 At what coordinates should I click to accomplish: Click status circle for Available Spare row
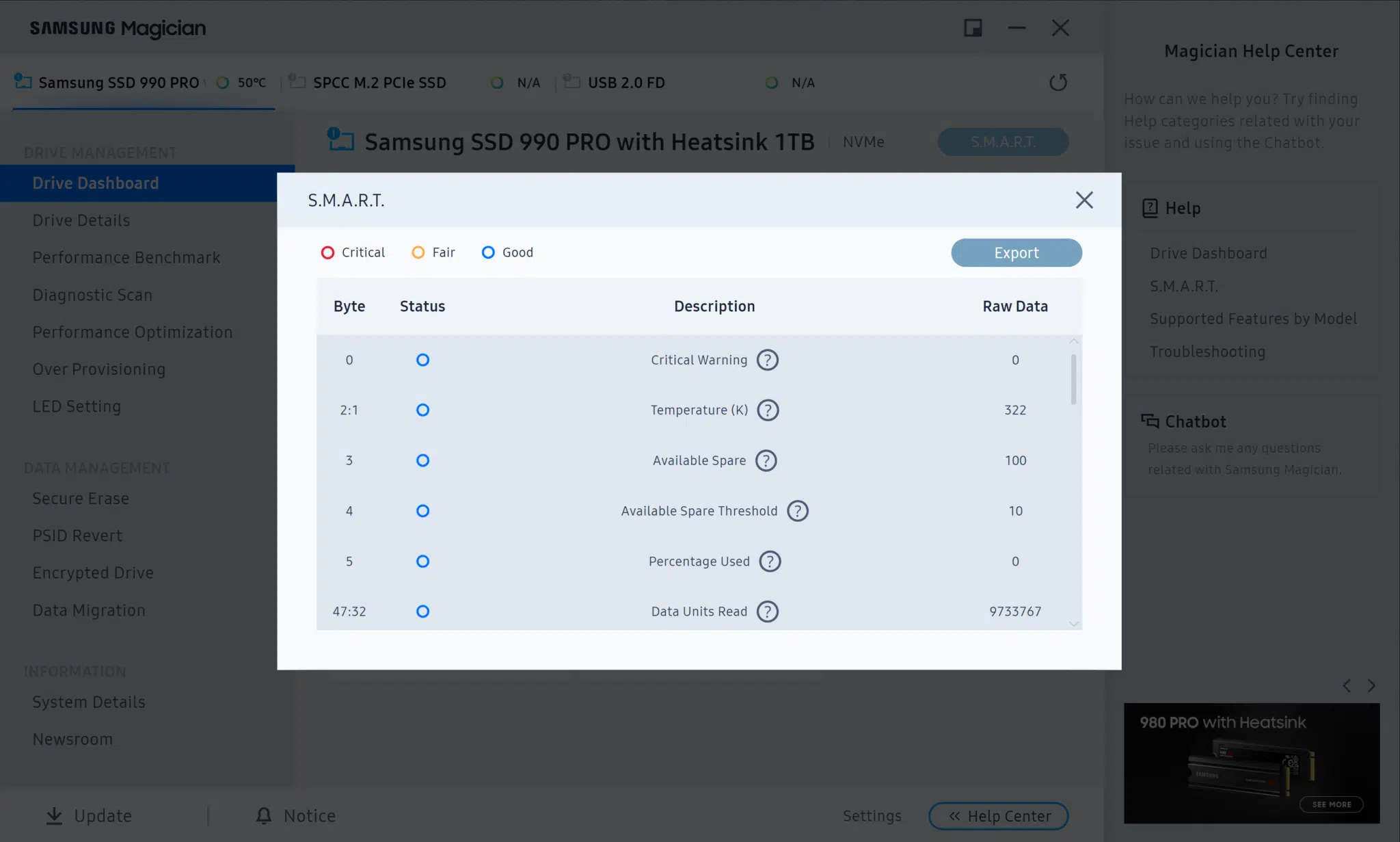coord(422,460)
